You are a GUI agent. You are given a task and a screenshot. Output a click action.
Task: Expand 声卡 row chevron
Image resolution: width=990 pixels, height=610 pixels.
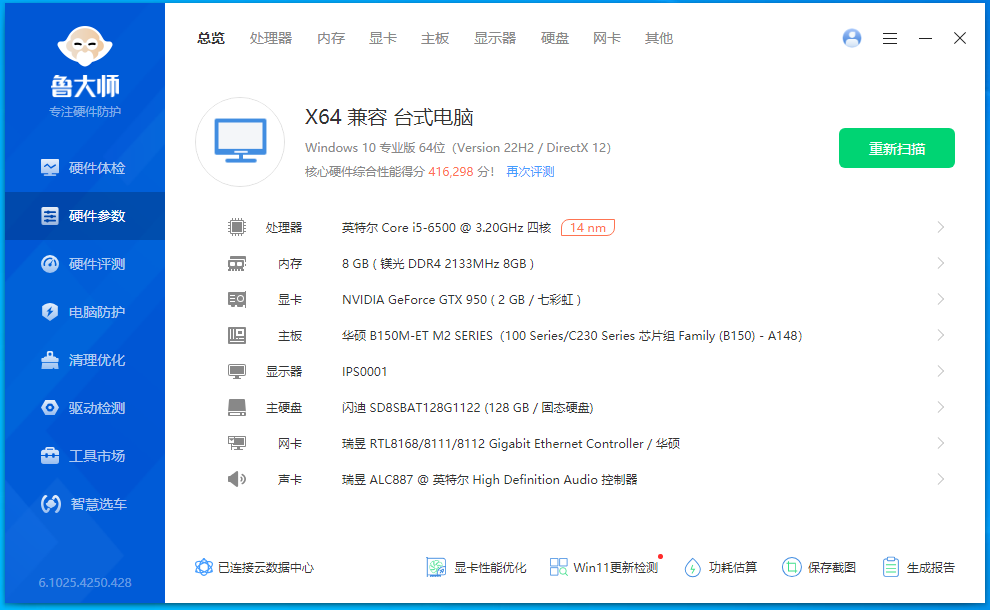(940, 479)
